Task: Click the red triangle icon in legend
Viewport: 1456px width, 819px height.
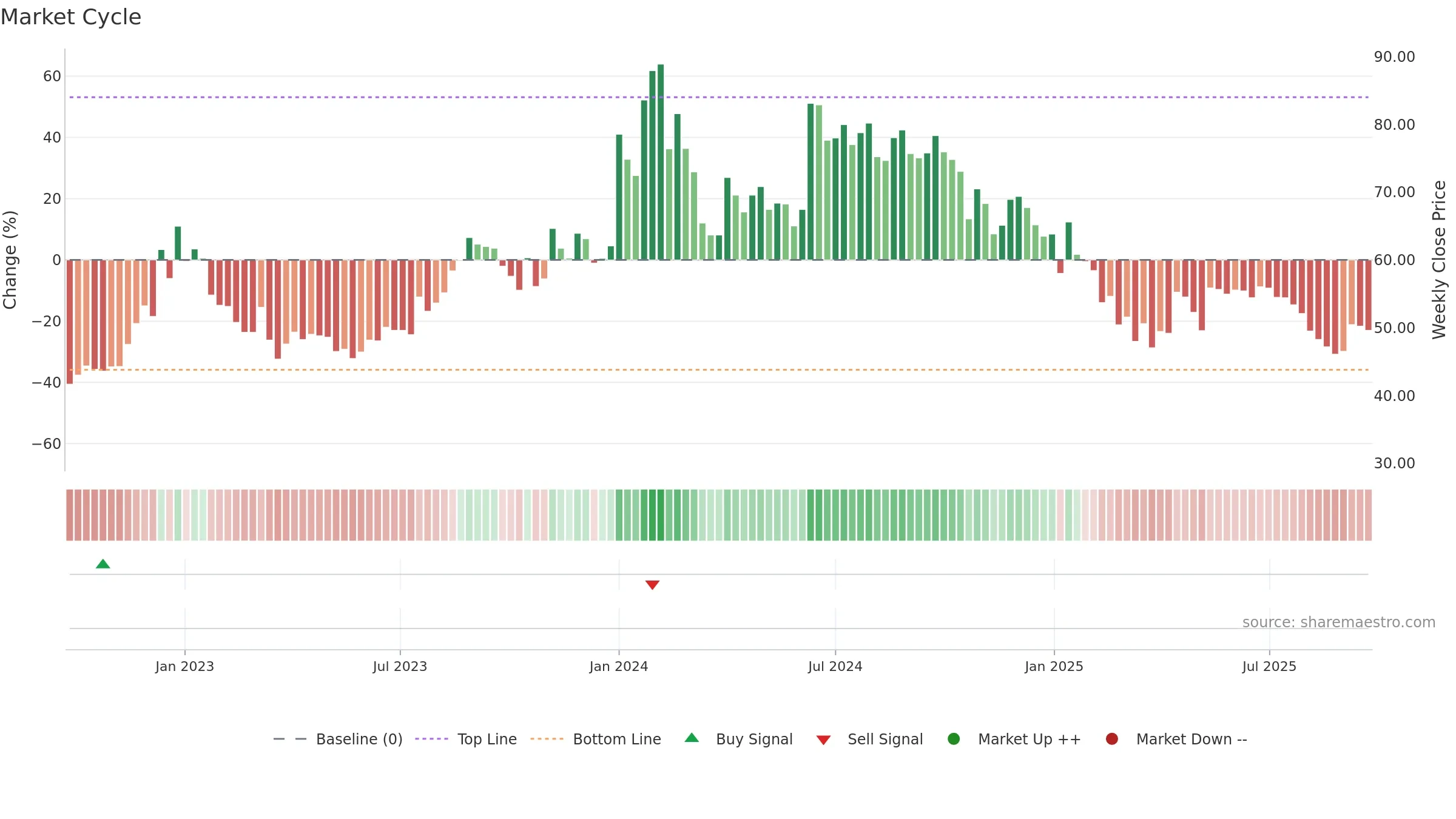Action: tap(823, 740)
